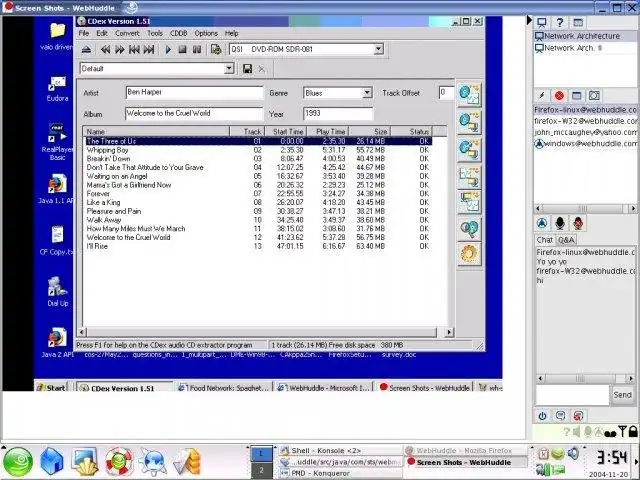Click the second CD extract icon in sidebar
The image size is (640, 480).
click(469, 122)
